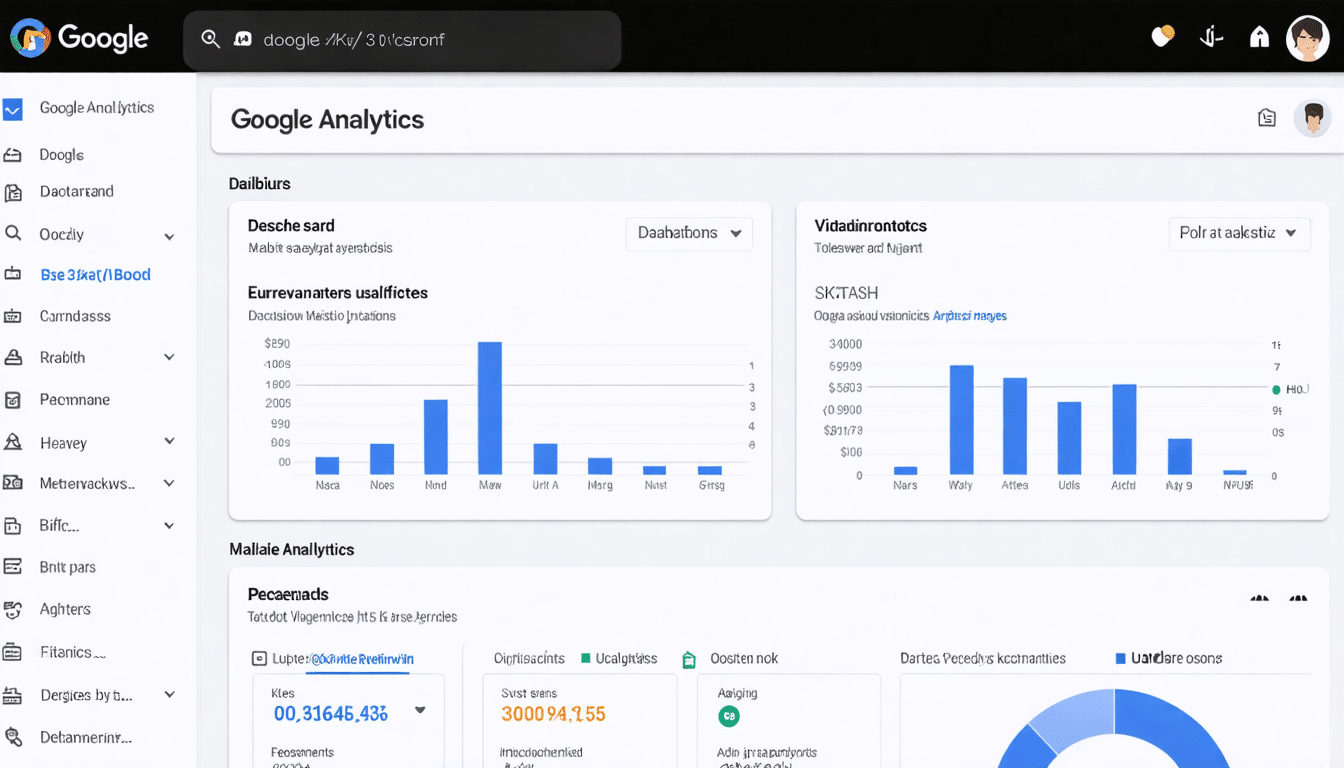Open dropdown arrow next to 00,31645,436 value
1344x768 pixels.
pyautogui.click(x=420, y=711)
